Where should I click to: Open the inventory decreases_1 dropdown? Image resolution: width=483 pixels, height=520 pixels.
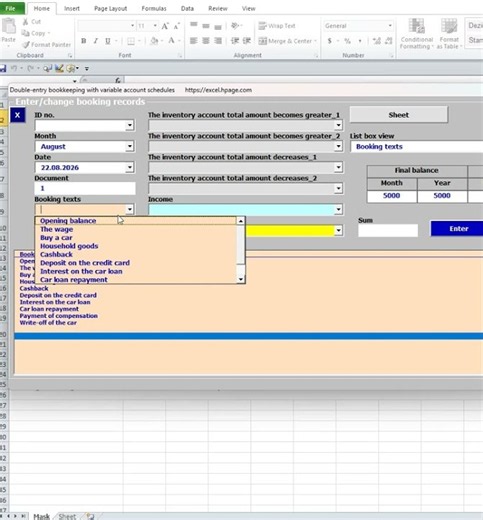click(338, 167)
